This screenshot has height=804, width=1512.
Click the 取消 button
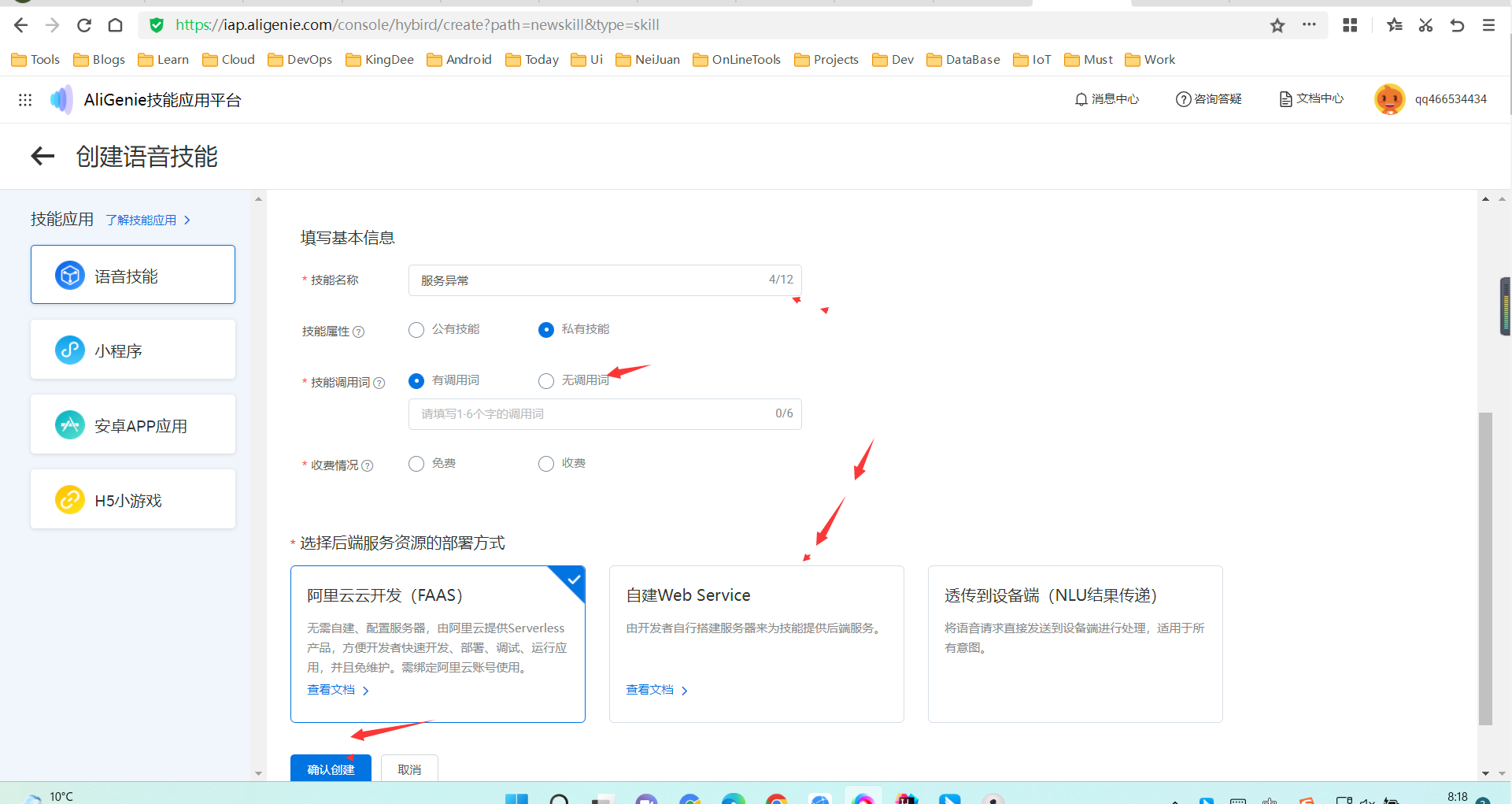(x=409, y=769)
